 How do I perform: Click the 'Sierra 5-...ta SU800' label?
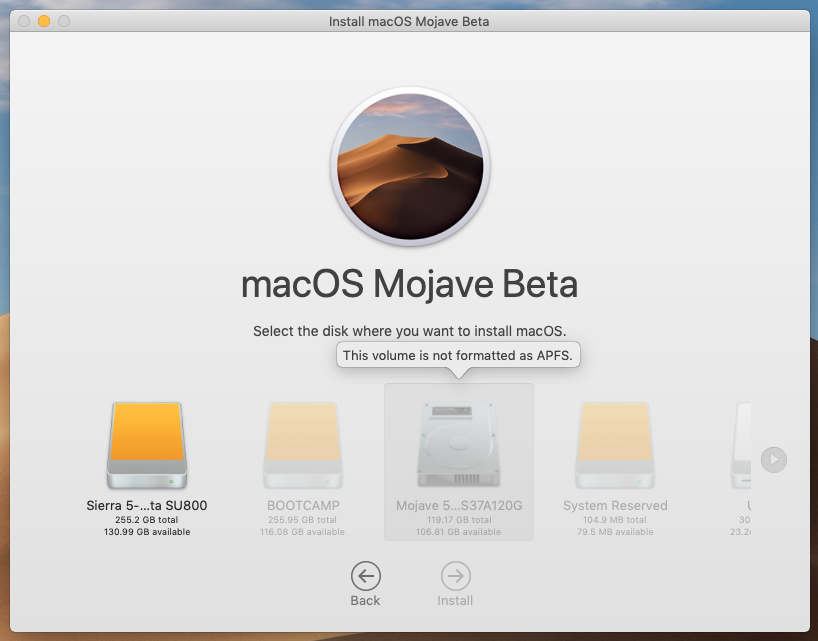click(x=147, y=505)
